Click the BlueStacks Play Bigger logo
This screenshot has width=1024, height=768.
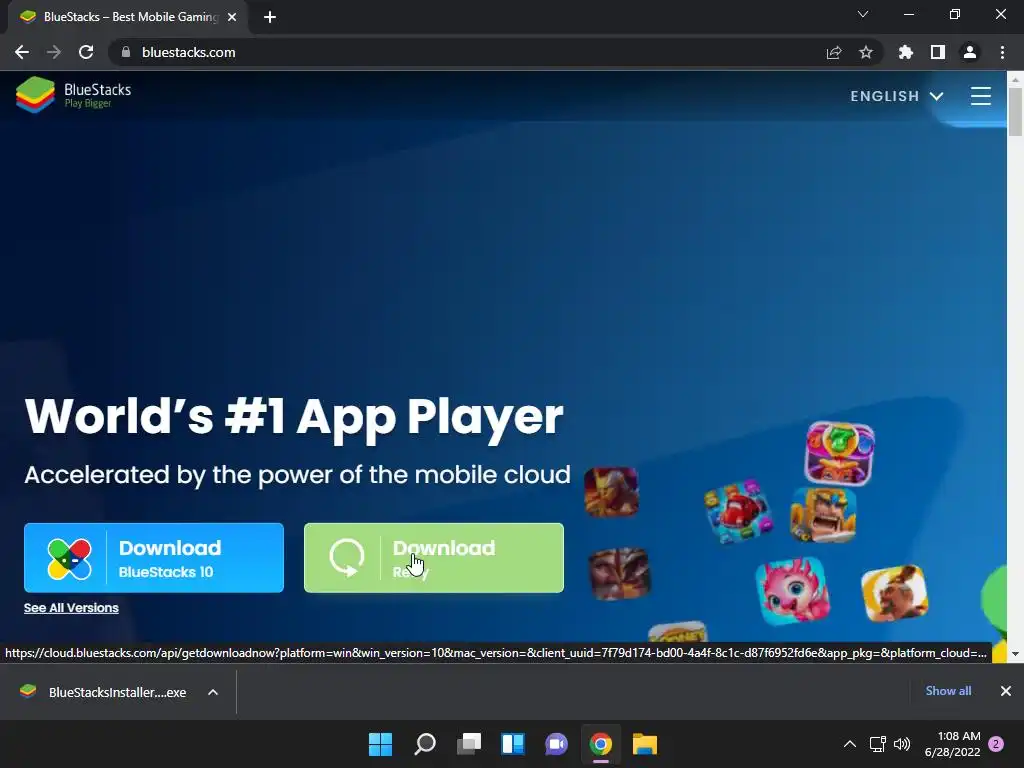(73, 95)
